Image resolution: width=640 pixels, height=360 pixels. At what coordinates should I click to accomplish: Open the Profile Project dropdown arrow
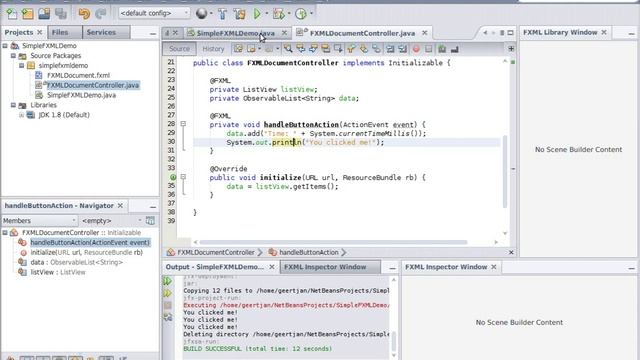click(311, 13)
